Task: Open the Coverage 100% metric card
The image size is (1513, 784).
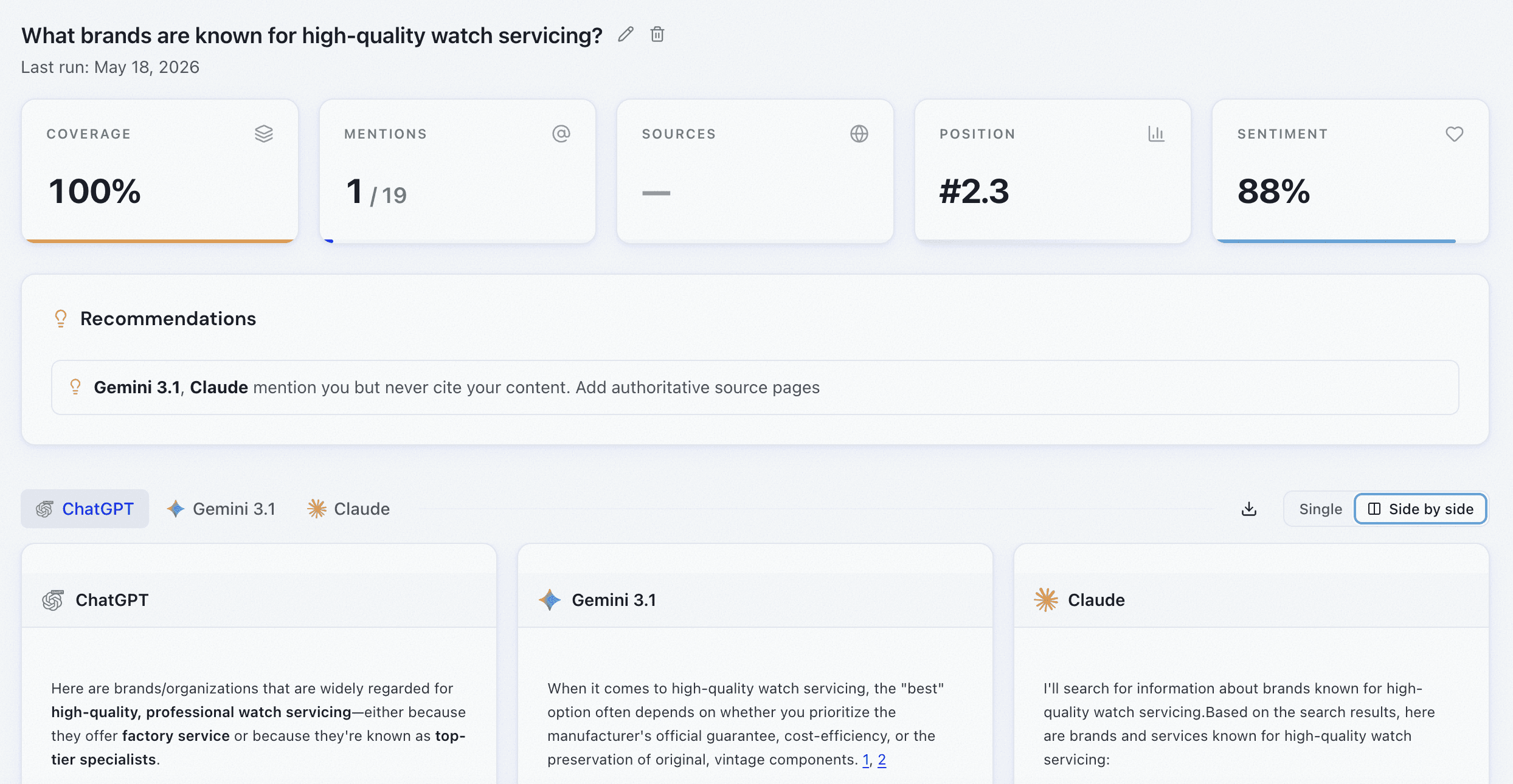Action: pos(160,171)
